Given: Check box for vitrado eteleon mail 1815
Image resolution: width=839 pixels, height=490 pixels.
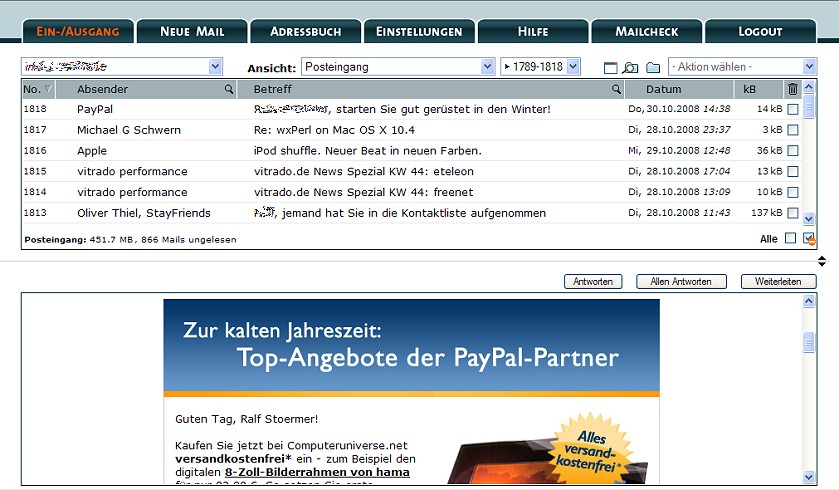Looking at the screenshot, I should [x=793, y=172].
